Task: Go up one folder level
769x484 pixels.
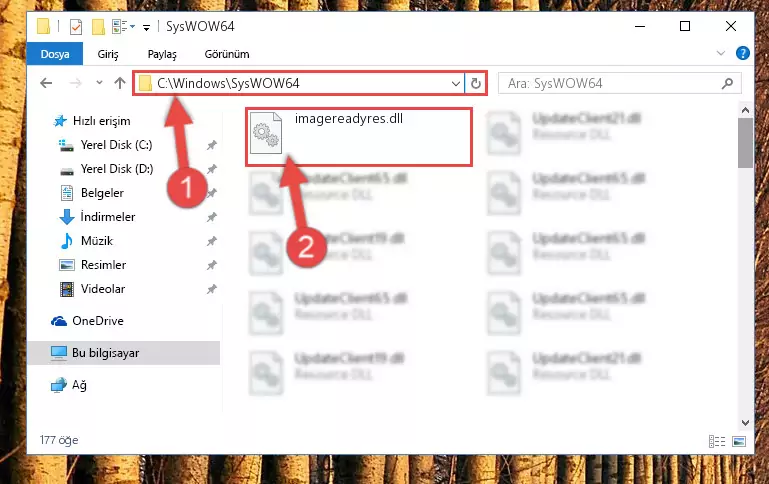Action: coord(120,83)
